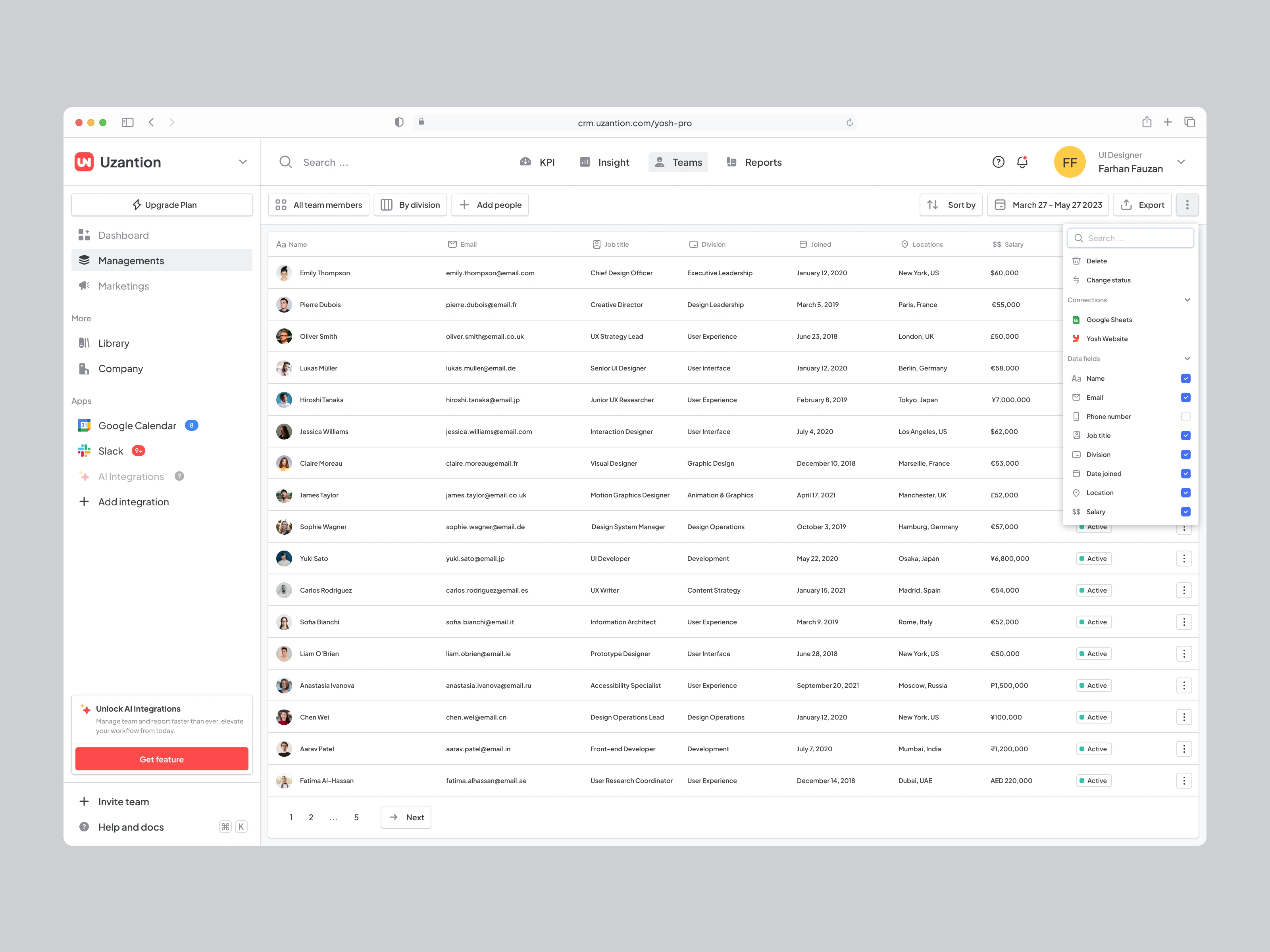Toggle the Email data field checkbox
1270x952 pixels.
[1185, 398]
